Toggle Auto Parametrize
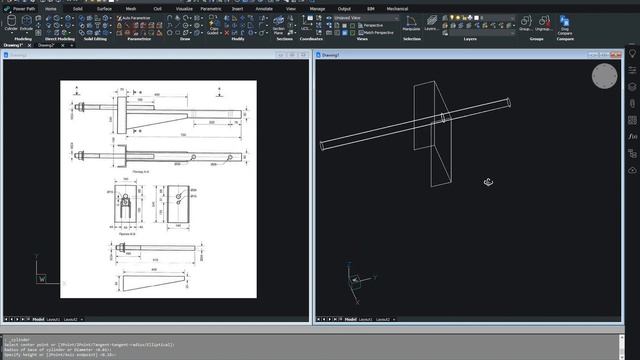The image size is (640, 360). coord(133,18)
